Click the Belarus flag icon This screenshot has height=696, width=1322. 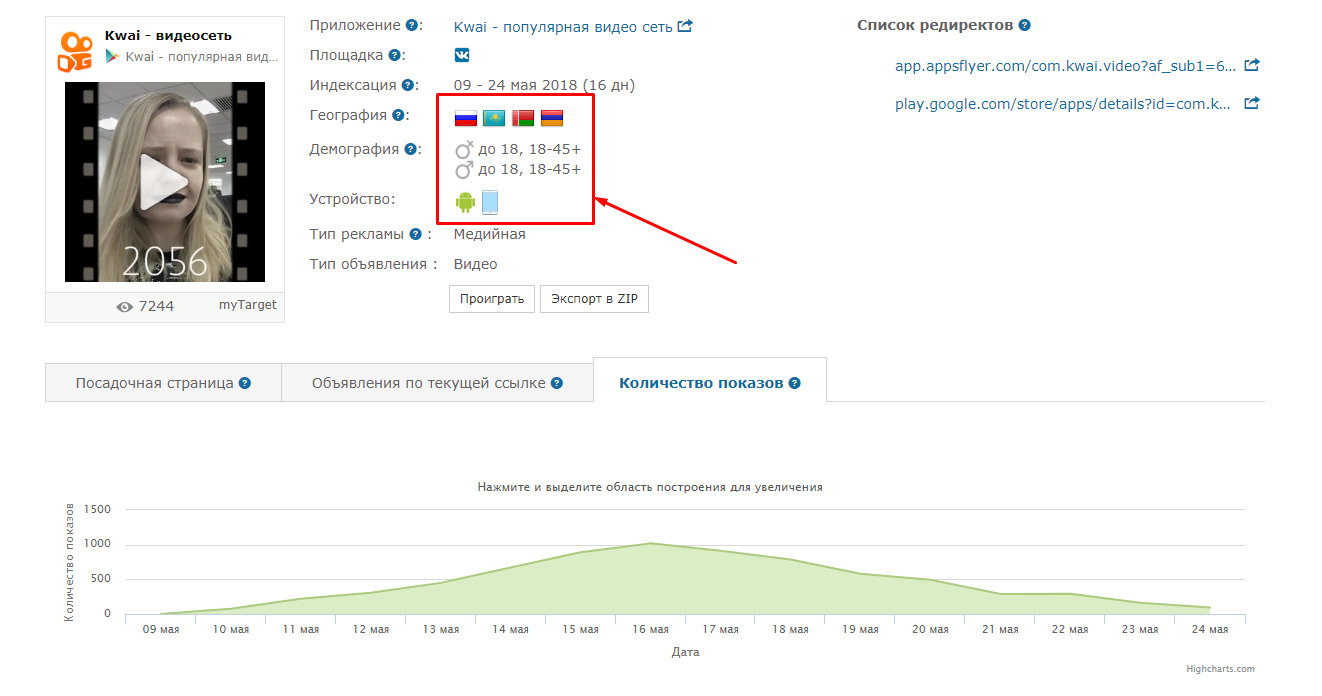[523, 118]
